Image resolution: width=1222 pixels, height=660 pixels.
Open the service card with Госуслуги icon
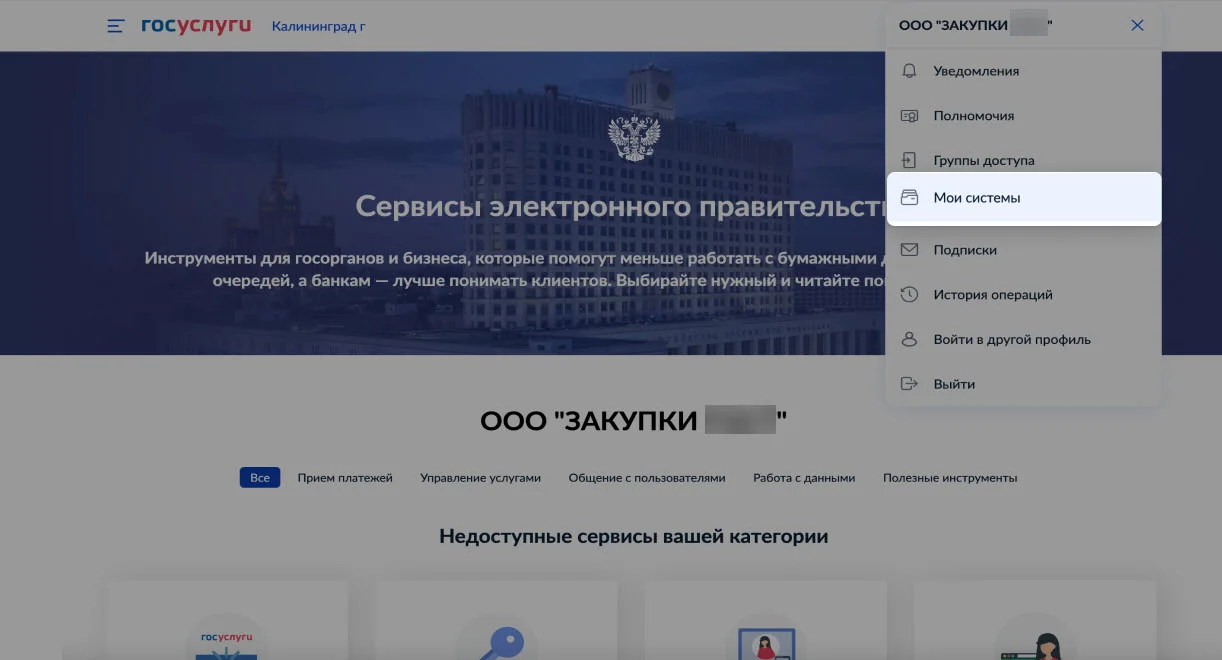coord(227,620)
